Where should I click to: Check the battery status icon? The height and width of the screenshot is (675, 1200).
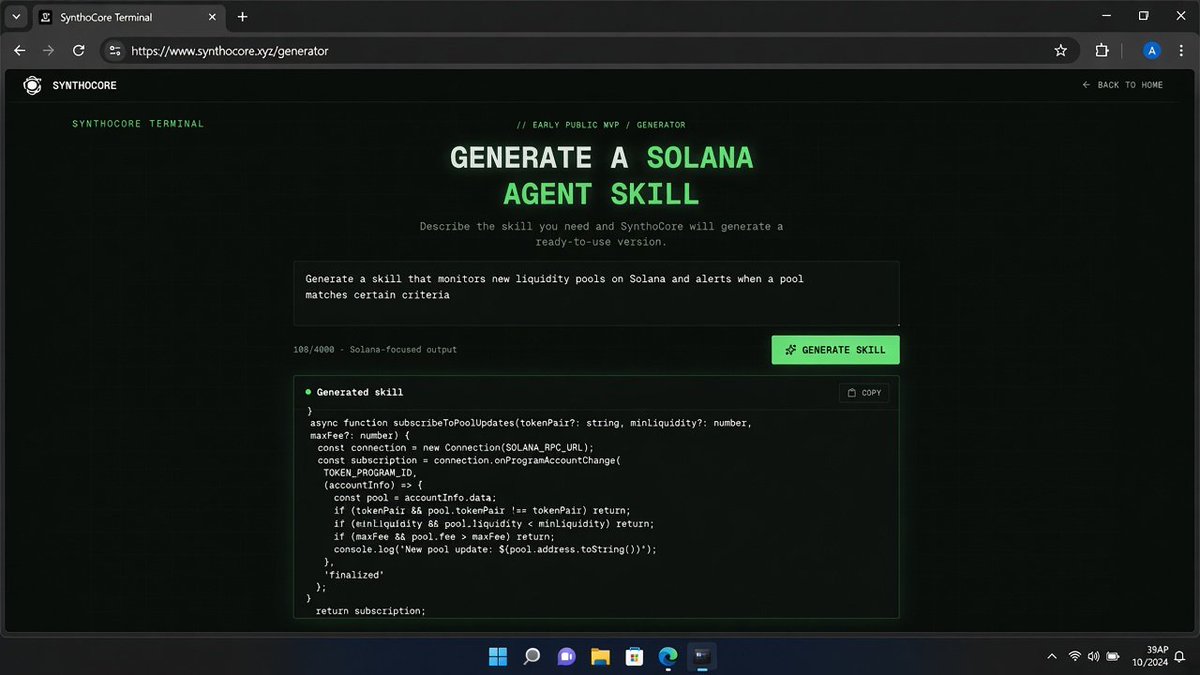click(x=1114, y=656)
